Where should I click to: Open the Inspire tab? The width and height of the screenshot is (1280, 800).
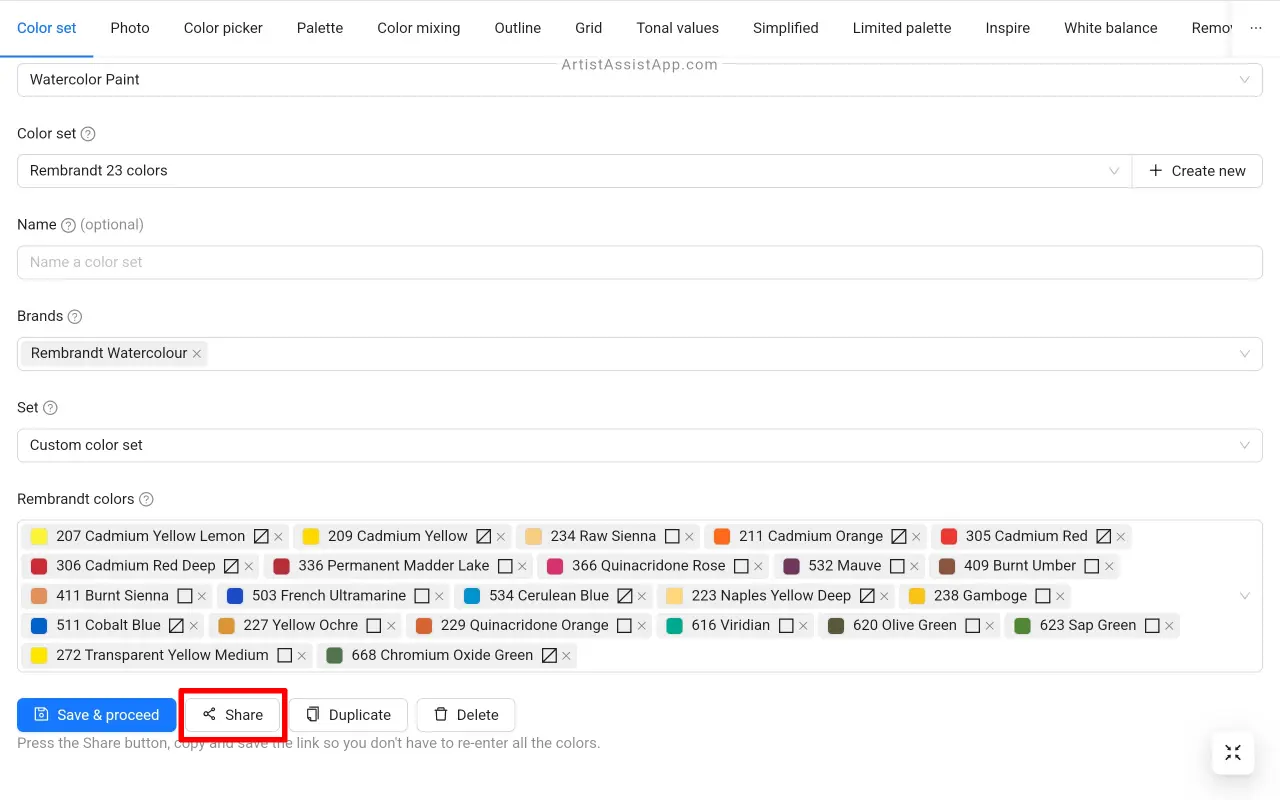click(1008, 28)
